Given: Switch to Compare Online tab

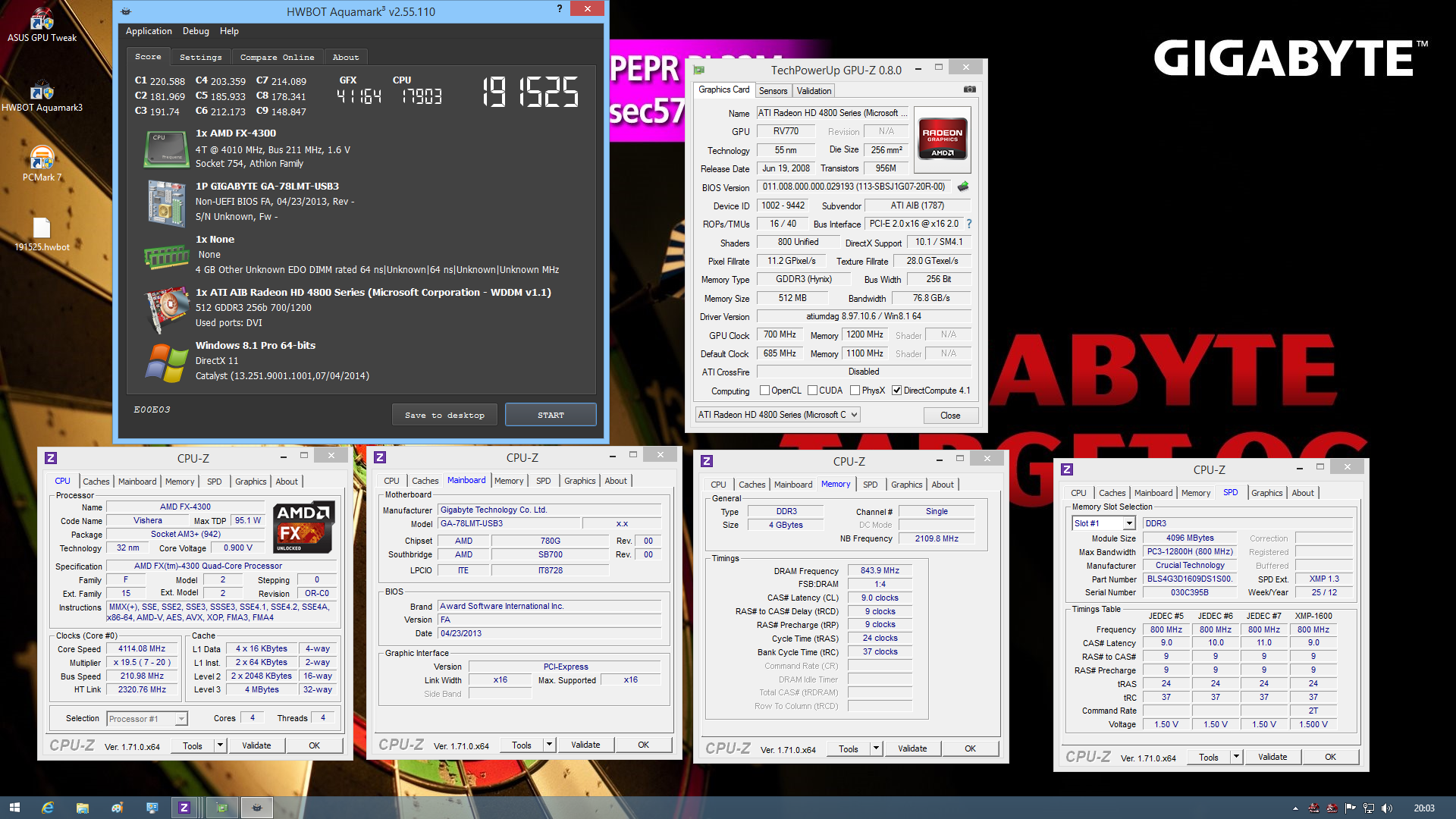Looking at the screenshot, I should coord(277,58).
